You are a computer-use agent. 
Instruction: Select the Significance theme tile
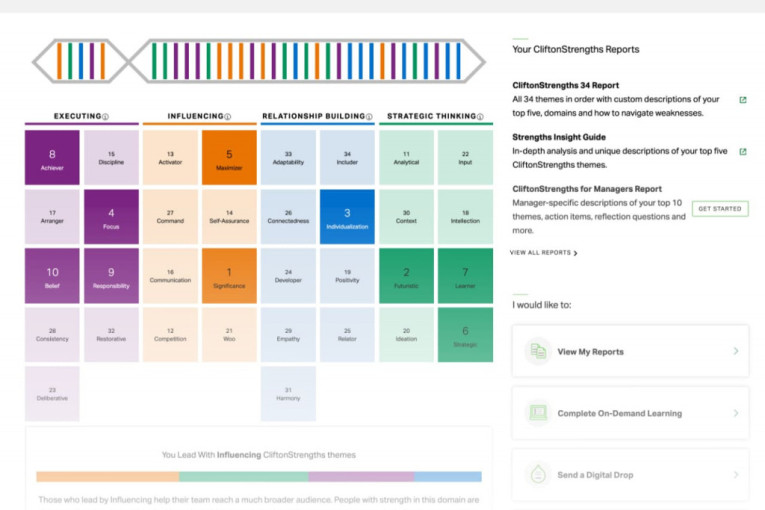click(x=228, y=275)
